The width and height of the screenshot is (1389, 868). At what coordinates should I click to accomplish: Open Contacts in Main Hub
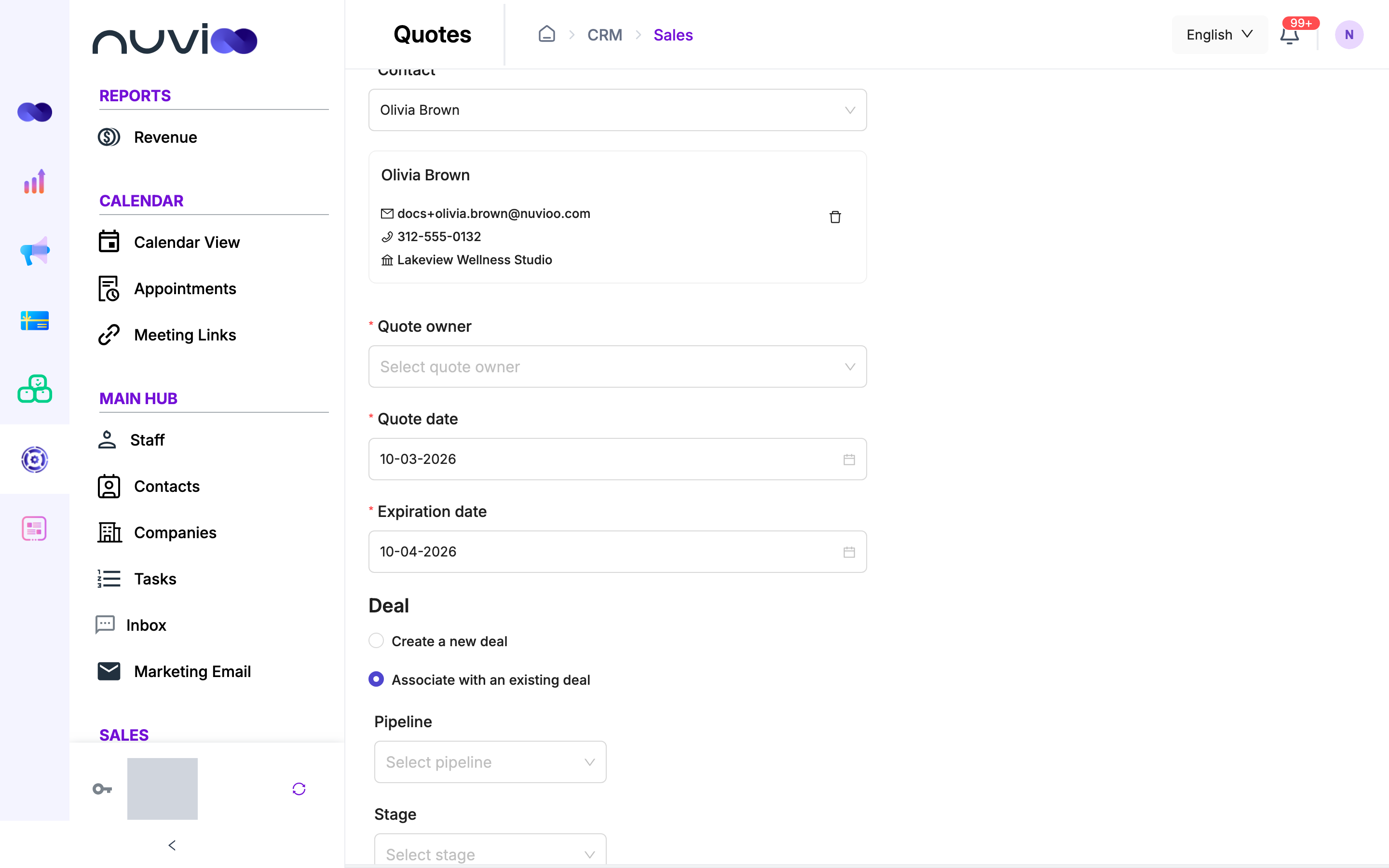coord(149,486)
